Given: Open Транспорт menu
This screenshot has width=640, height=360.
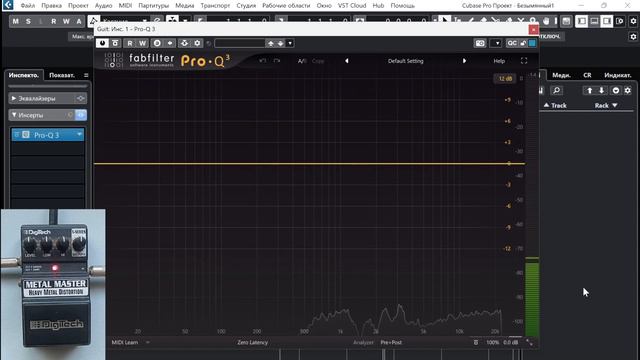Looking at the screenshot, I should tap(215, 6).
